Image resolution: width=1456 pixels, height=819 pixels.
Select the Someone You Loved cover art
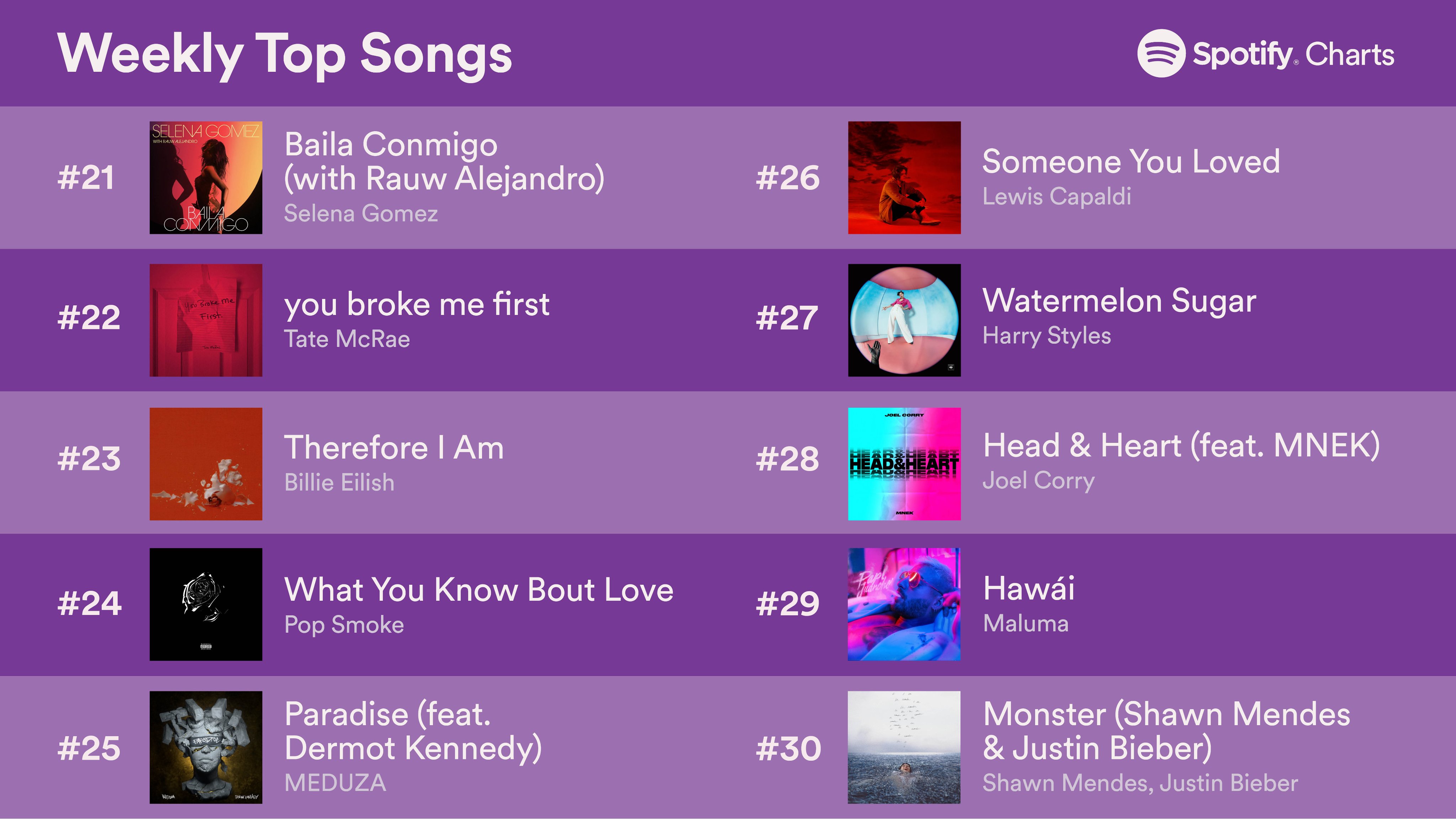coord(904,177)
